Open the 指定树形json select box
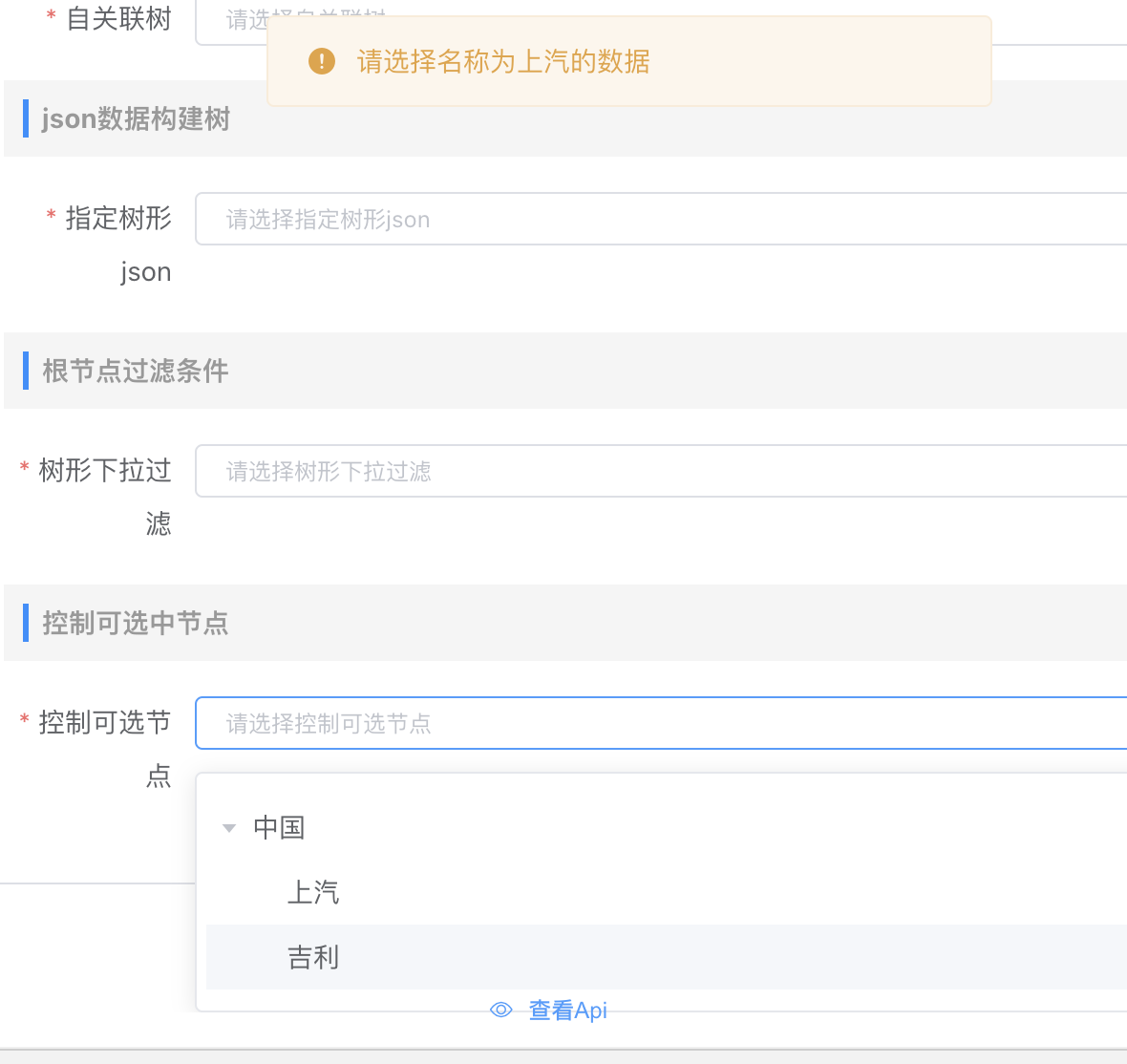1127x1064 pixels. click(x=661, y=220)
